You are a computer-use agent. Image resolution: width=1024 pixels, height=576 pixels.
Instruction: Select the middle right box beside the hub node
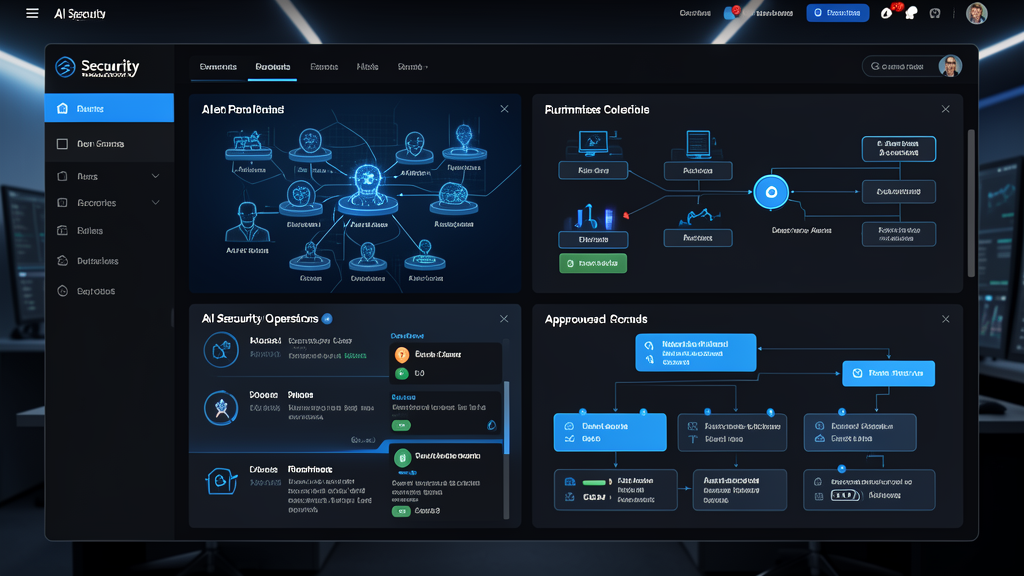pos(899,192)
